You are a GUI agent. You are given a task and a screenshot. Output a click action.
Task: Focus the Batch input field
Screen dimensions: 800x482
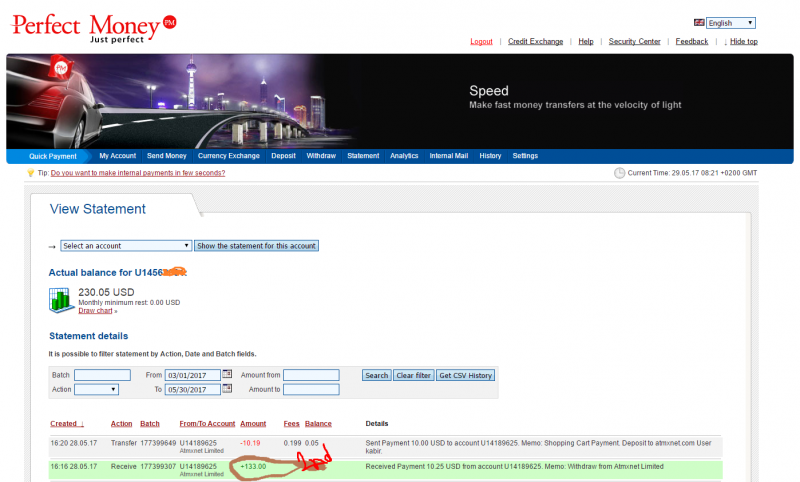pyautogui.click(x=102, y=375)
